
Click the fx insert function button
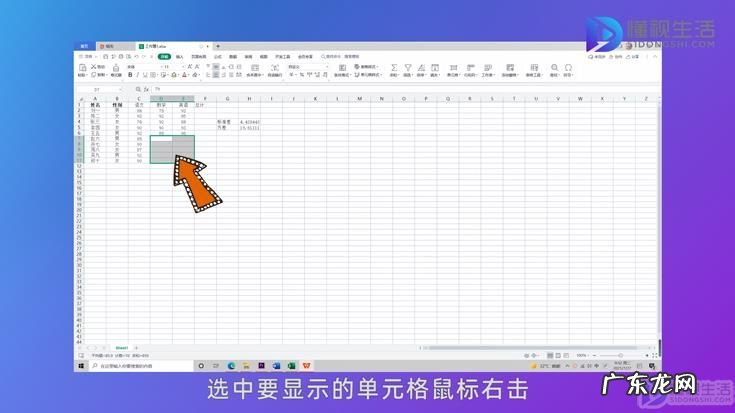tap(146, 89)
